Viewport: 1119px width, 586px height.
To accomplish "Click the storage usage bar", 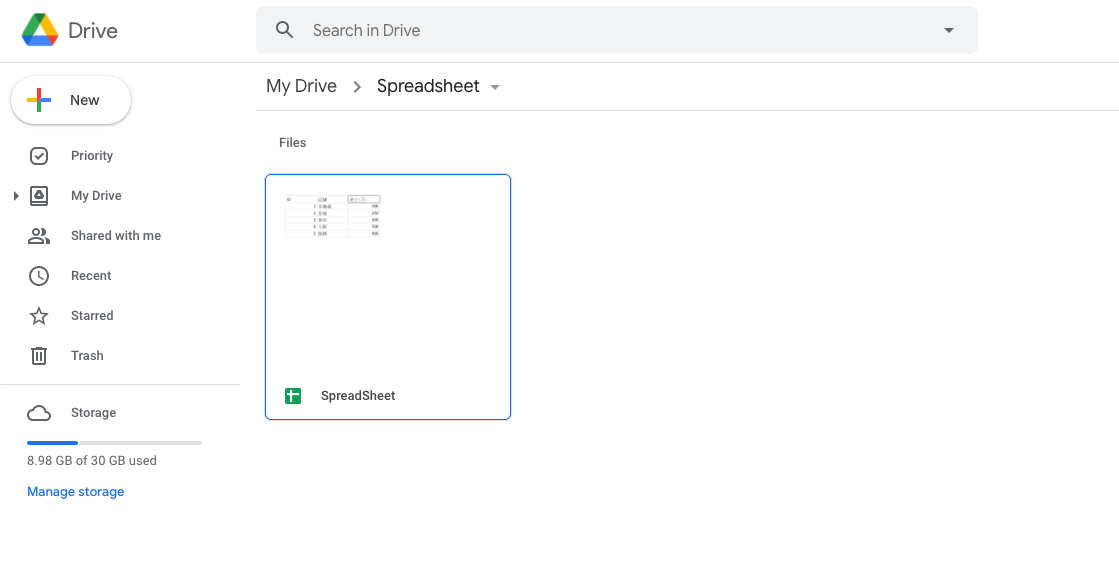I will coord(114,443).
